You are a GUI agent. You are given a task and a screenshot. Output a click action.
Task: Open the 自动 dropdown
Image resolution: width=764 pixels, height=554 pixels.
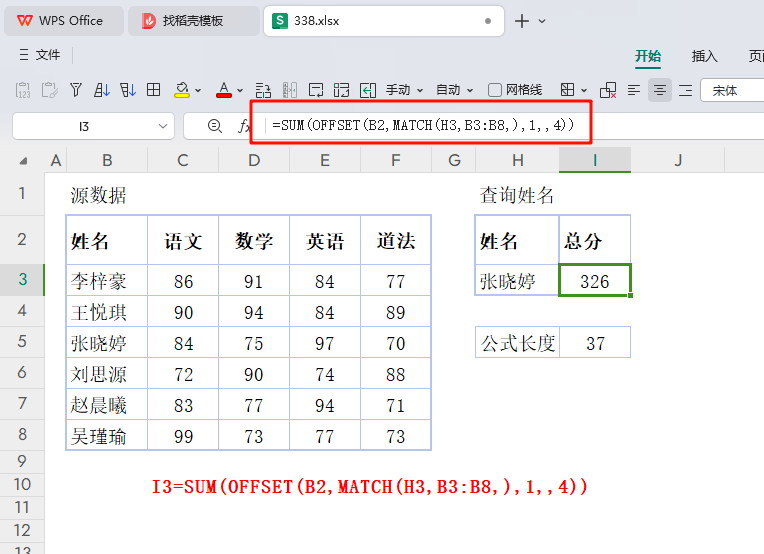454,90
